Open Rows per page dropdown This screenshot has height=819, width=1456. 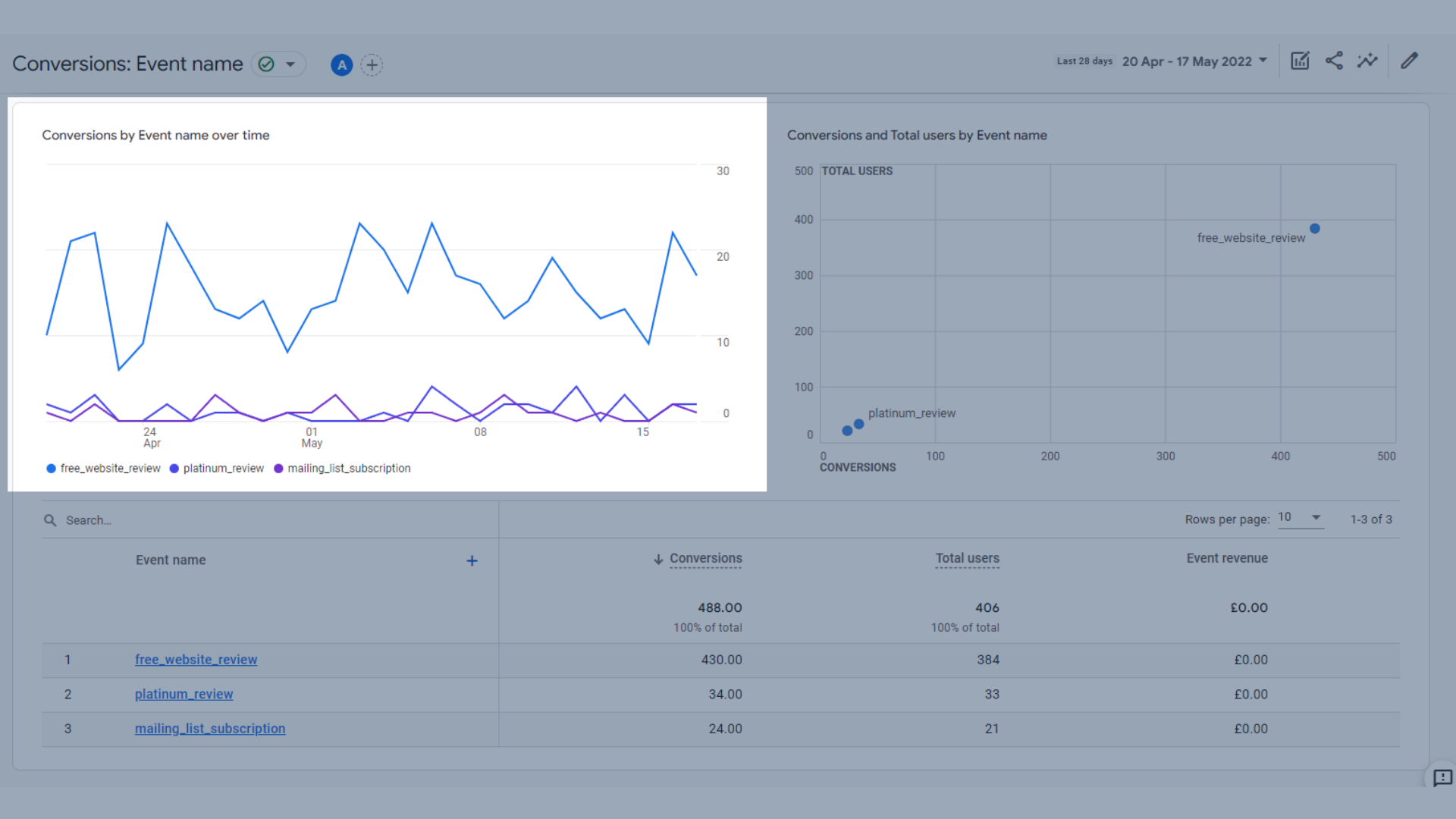coord(1301,518)
